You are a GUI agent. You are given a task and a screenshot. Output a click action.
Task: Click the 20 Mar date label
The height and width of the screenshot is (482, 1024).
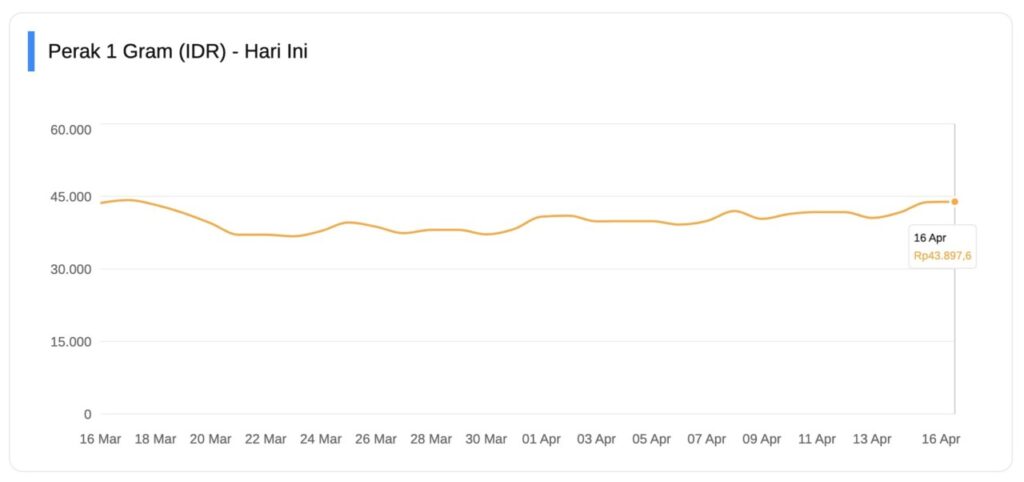click(210, 439)
